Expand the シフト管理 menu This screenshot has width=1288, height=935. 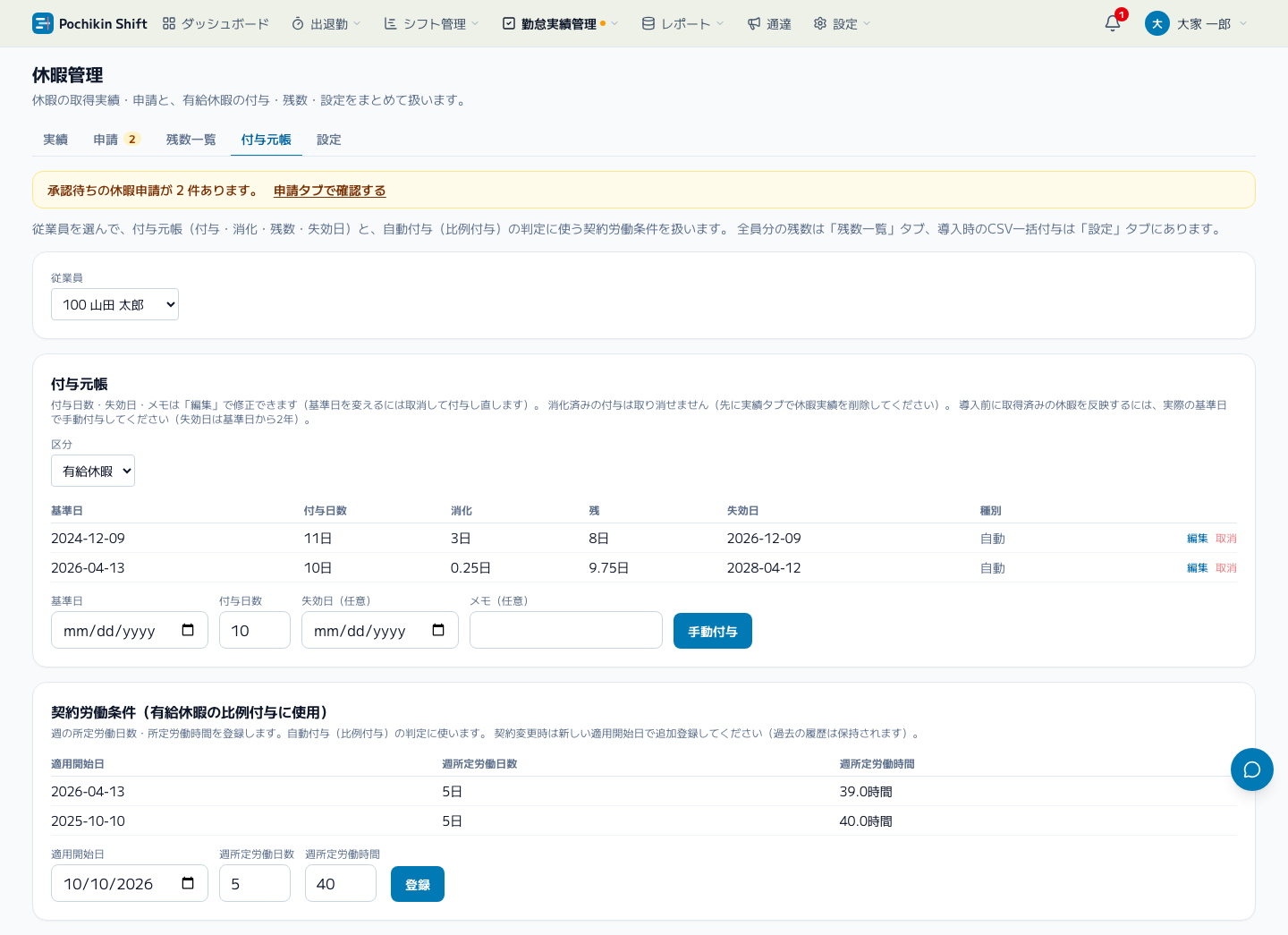coord(431,23)
